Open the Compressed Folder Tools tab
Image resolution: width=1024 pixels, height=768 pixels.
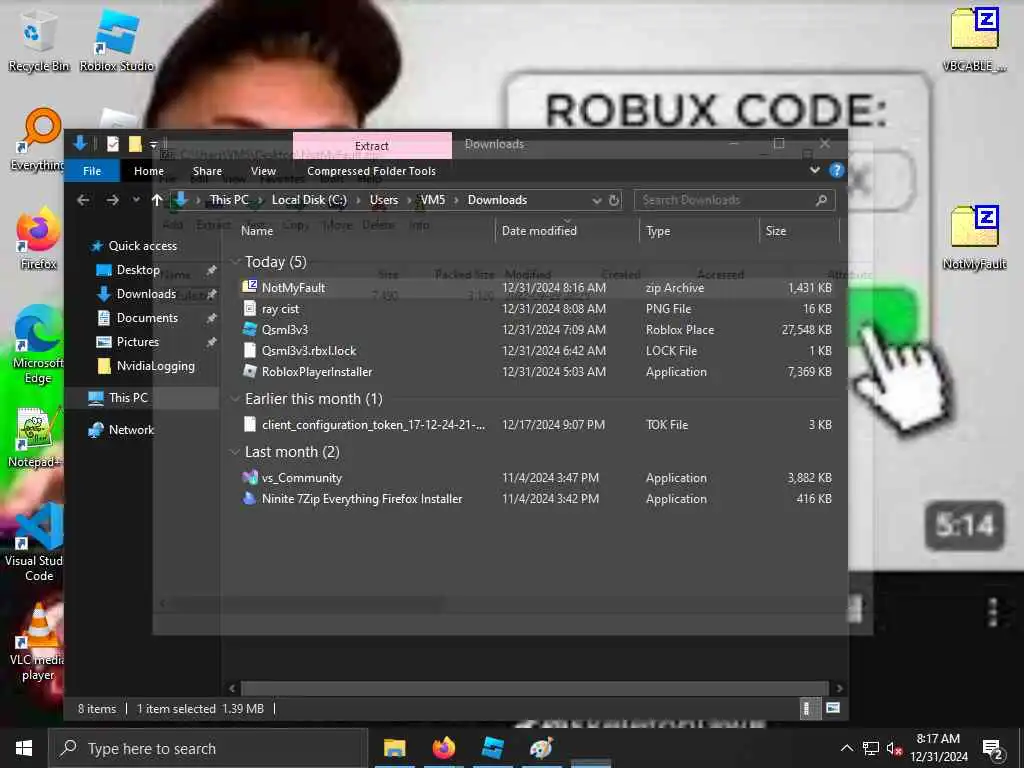point(371,170)
